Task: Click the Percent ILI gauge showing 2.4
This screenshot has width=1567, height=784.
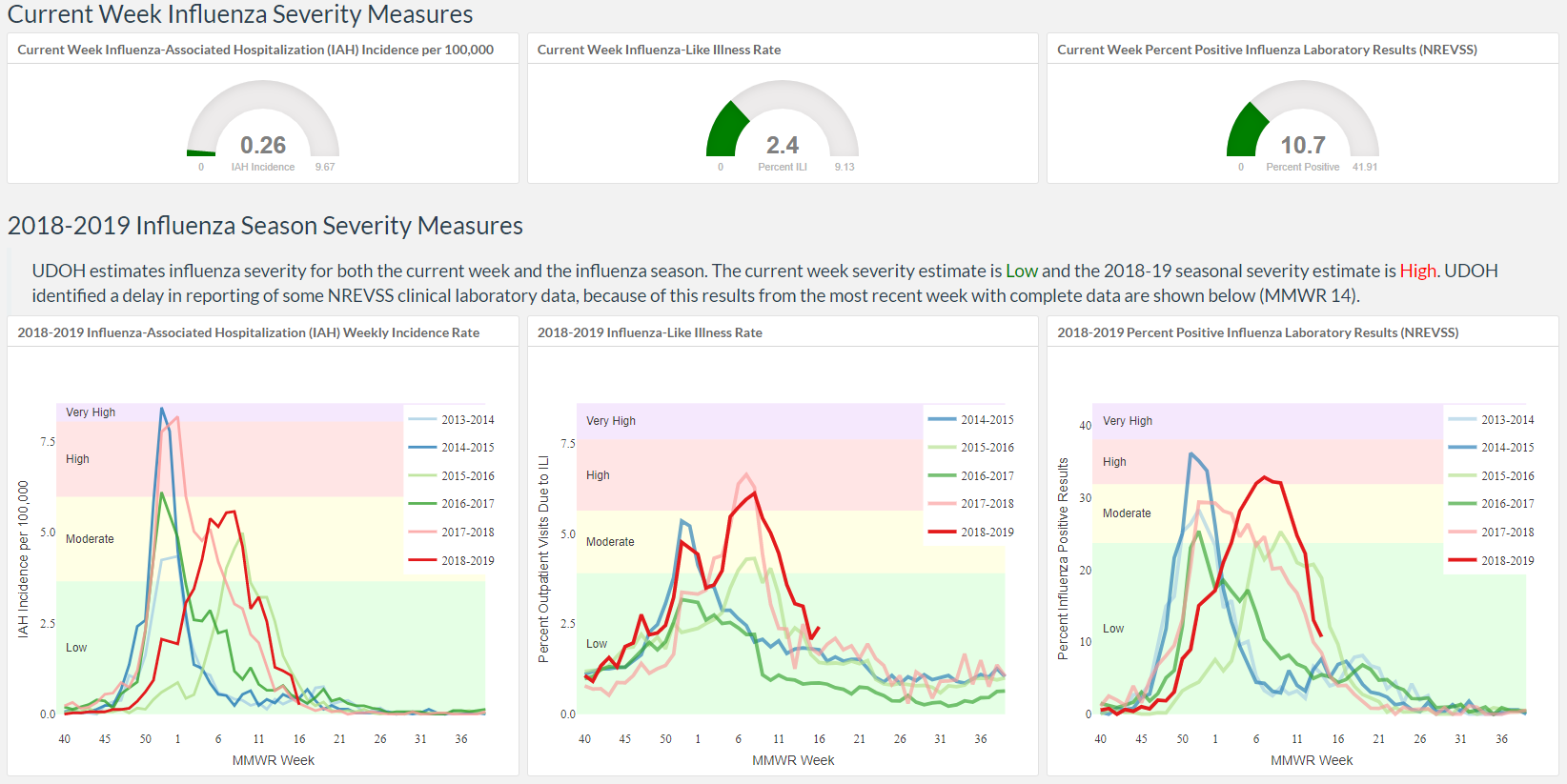Action: click(783, 120)
